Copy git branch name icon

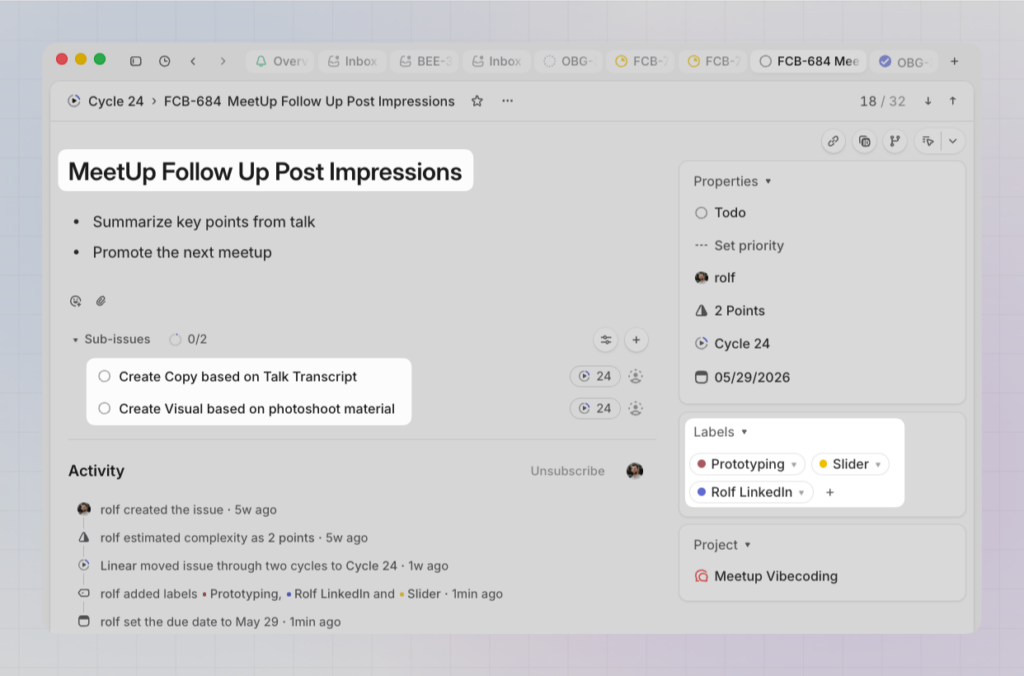coord(895,142)
